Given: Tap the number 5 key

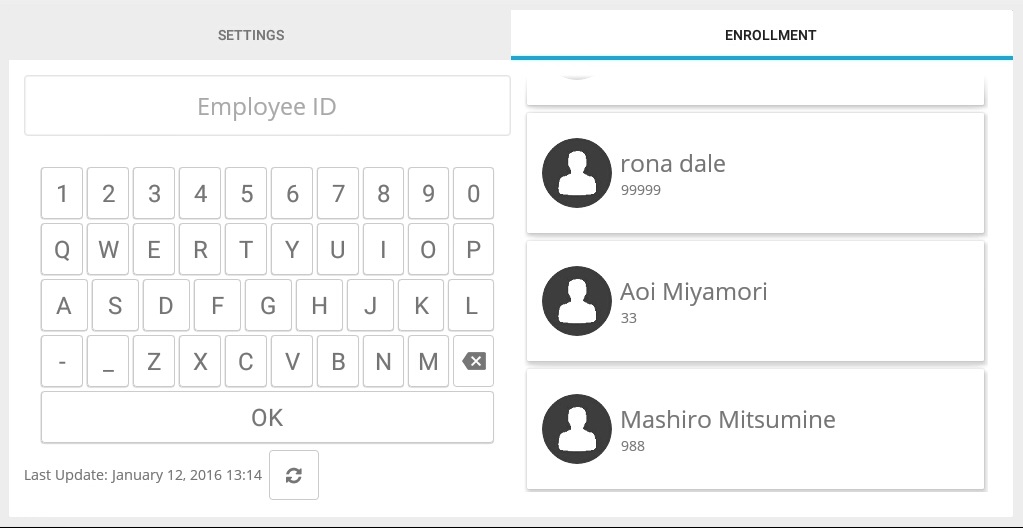Looking at the screenshot, I should [246, 193].
